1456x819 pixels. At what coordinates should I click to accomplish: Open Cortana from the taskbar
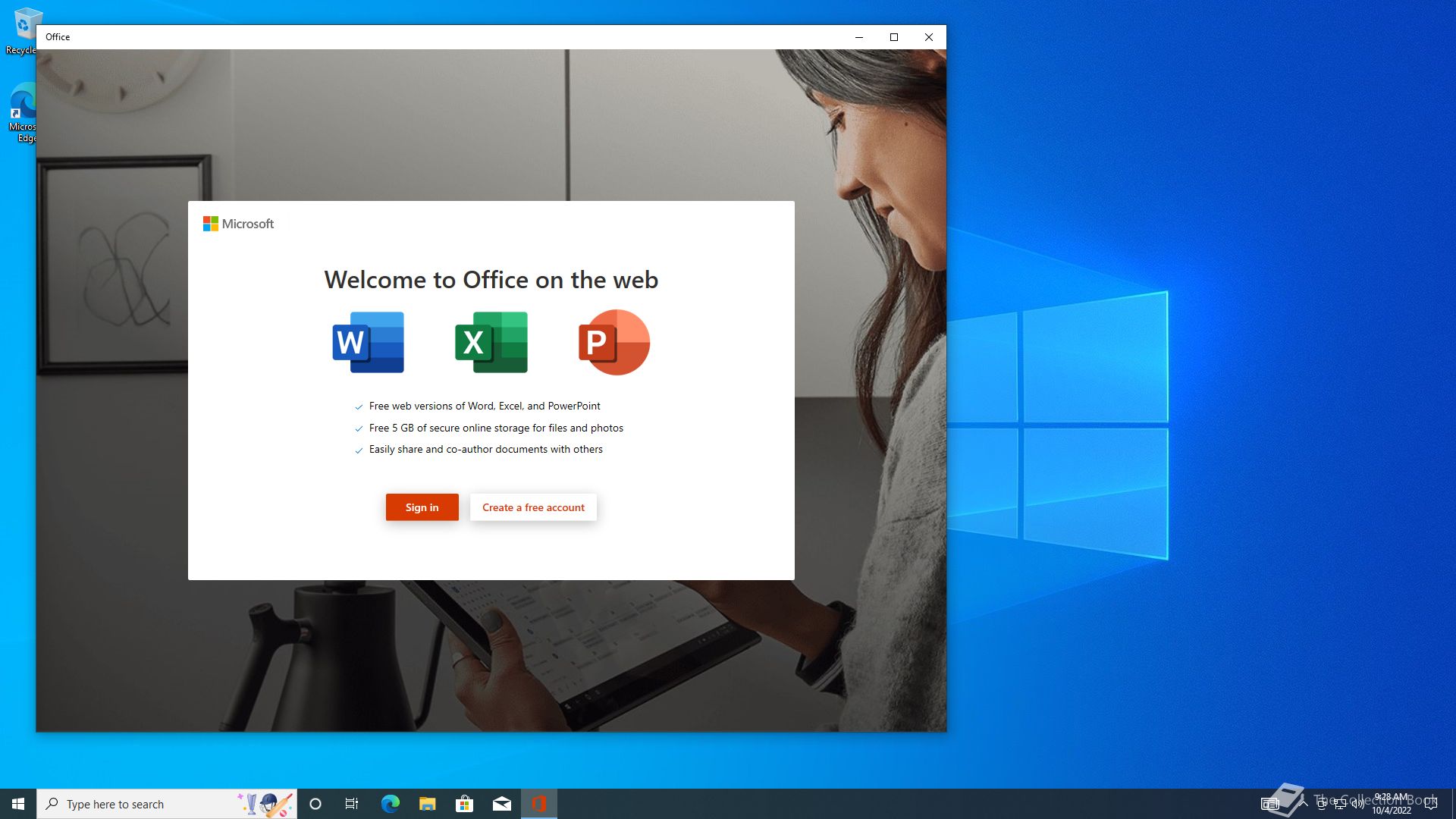coord(315,804)
